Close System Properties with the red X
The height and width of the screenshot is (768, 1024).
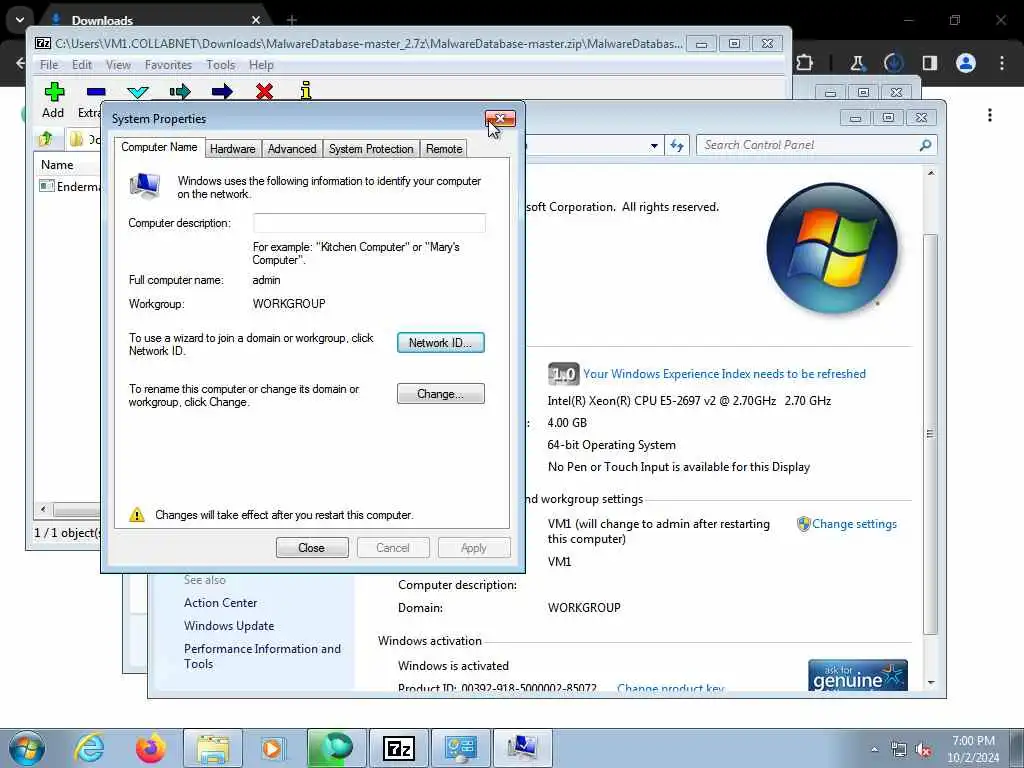click(x=500, y=118)
